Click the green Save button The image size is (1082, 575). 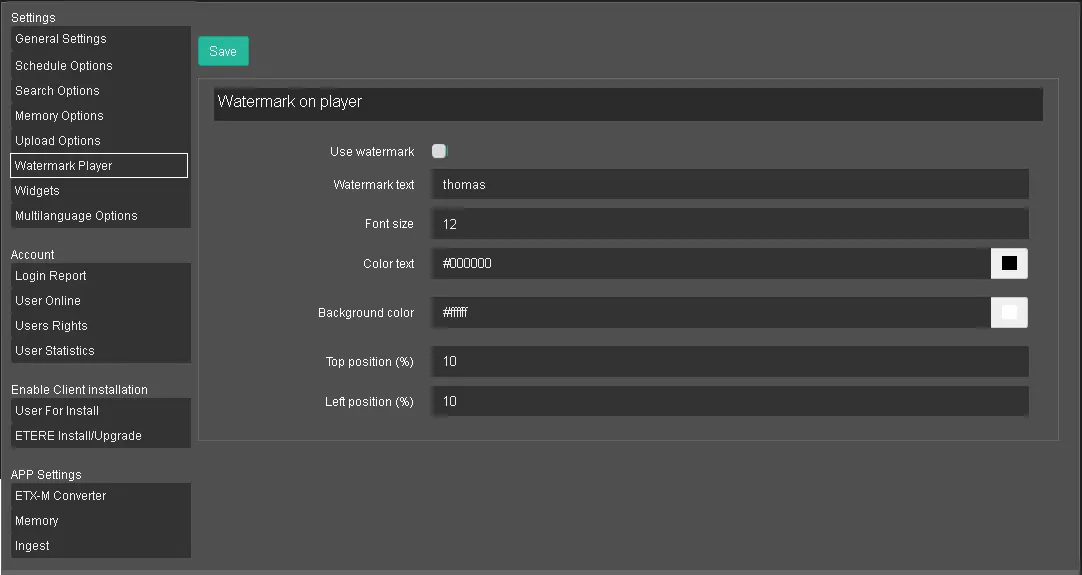click(223, 52)
